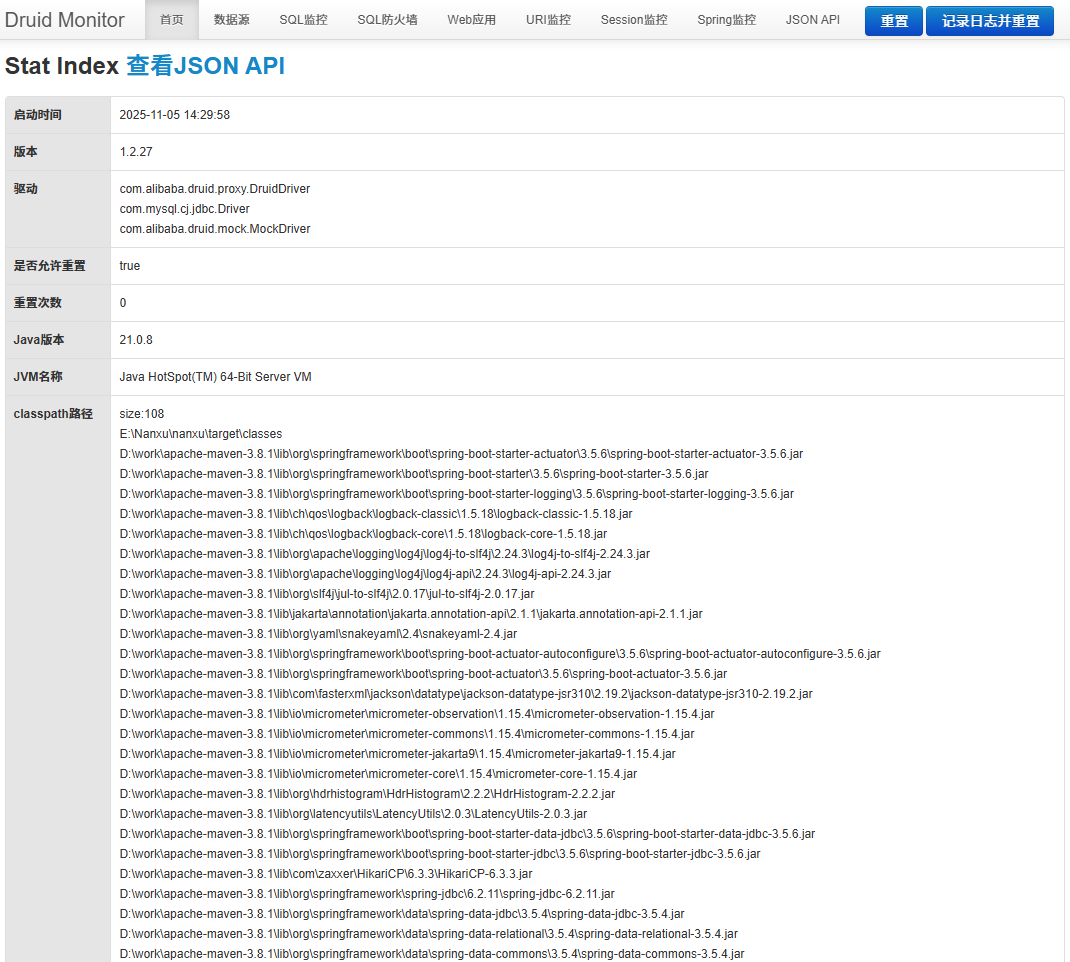Switch to the 数据源 tab
The height and width of the screenshot is (962, 1070).
pyautogui.click(x=232, y=19)
